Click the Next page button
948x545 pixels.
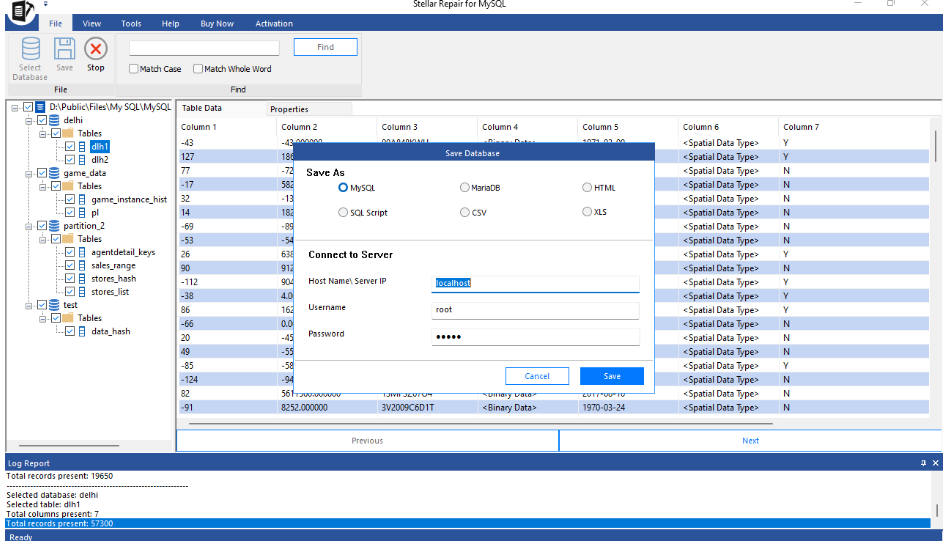tap(750, 440)
